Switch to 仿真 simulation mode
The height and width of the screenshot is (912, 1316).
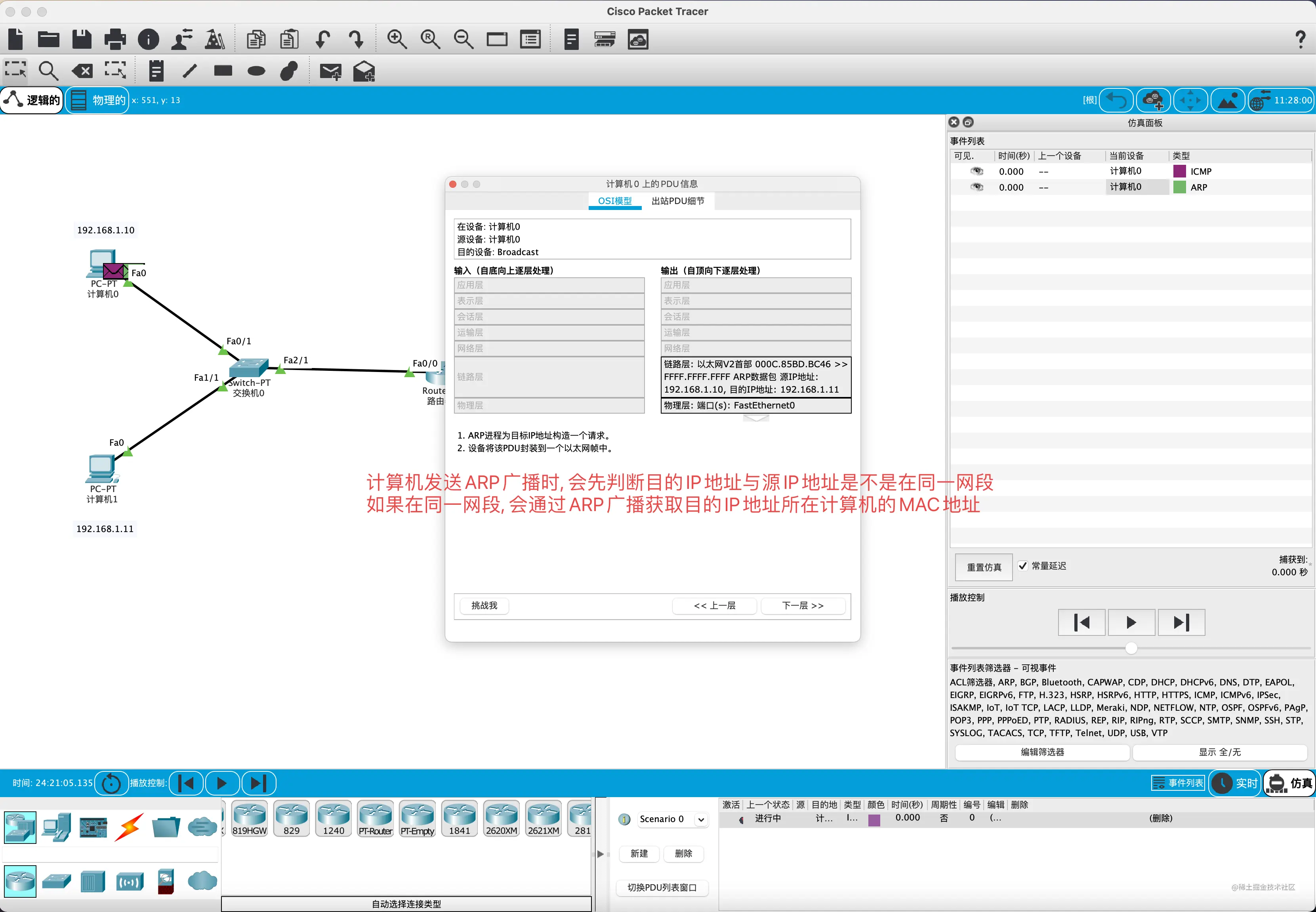pyautogui.click(x=1289, y=783)
